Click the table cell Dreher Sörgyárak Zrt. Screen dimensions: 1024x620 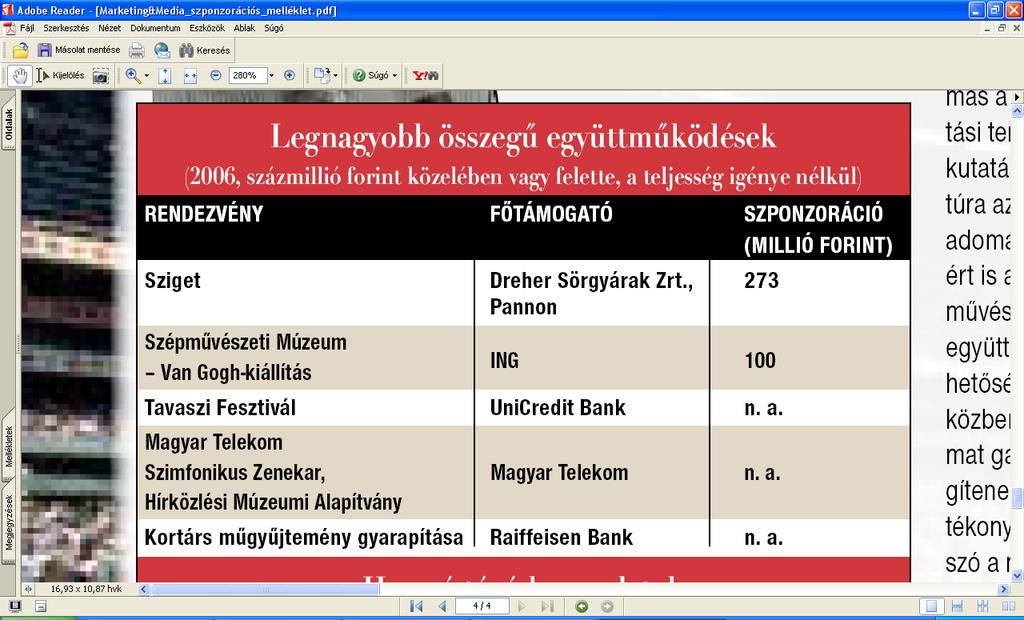[x=591, y=280]
